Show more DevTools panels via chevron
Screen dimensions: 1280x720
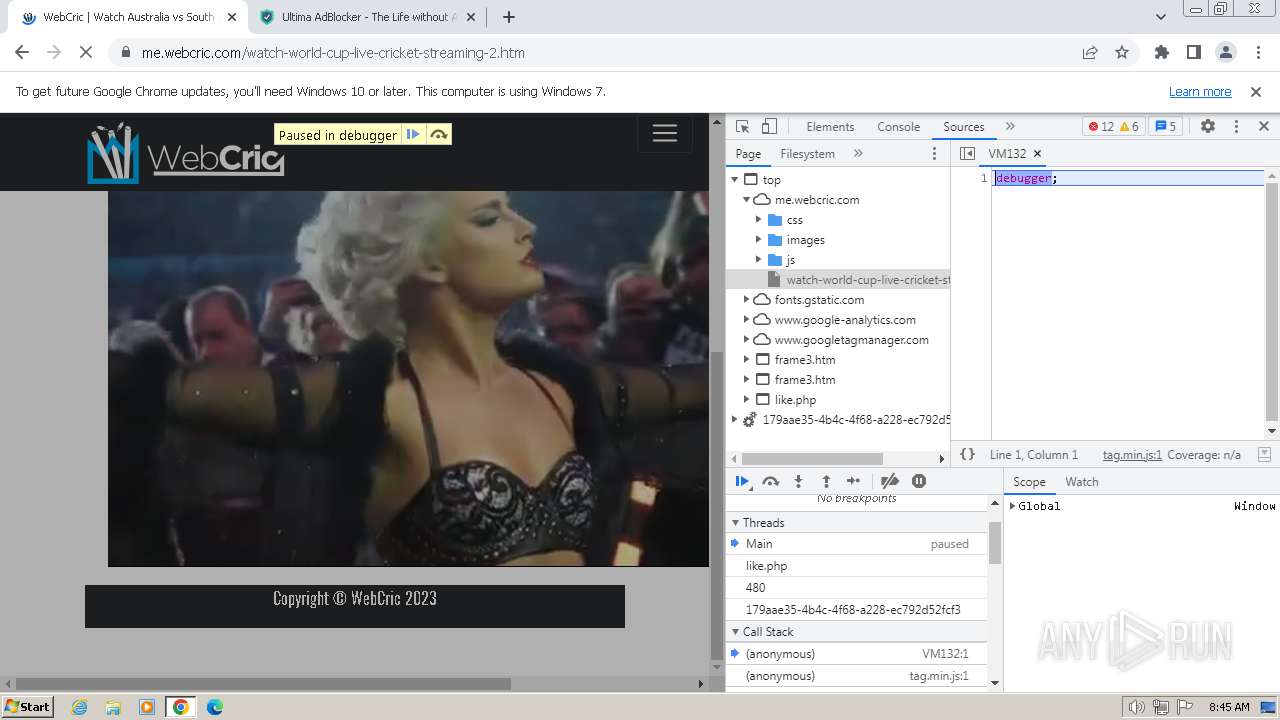[1010, 127]
